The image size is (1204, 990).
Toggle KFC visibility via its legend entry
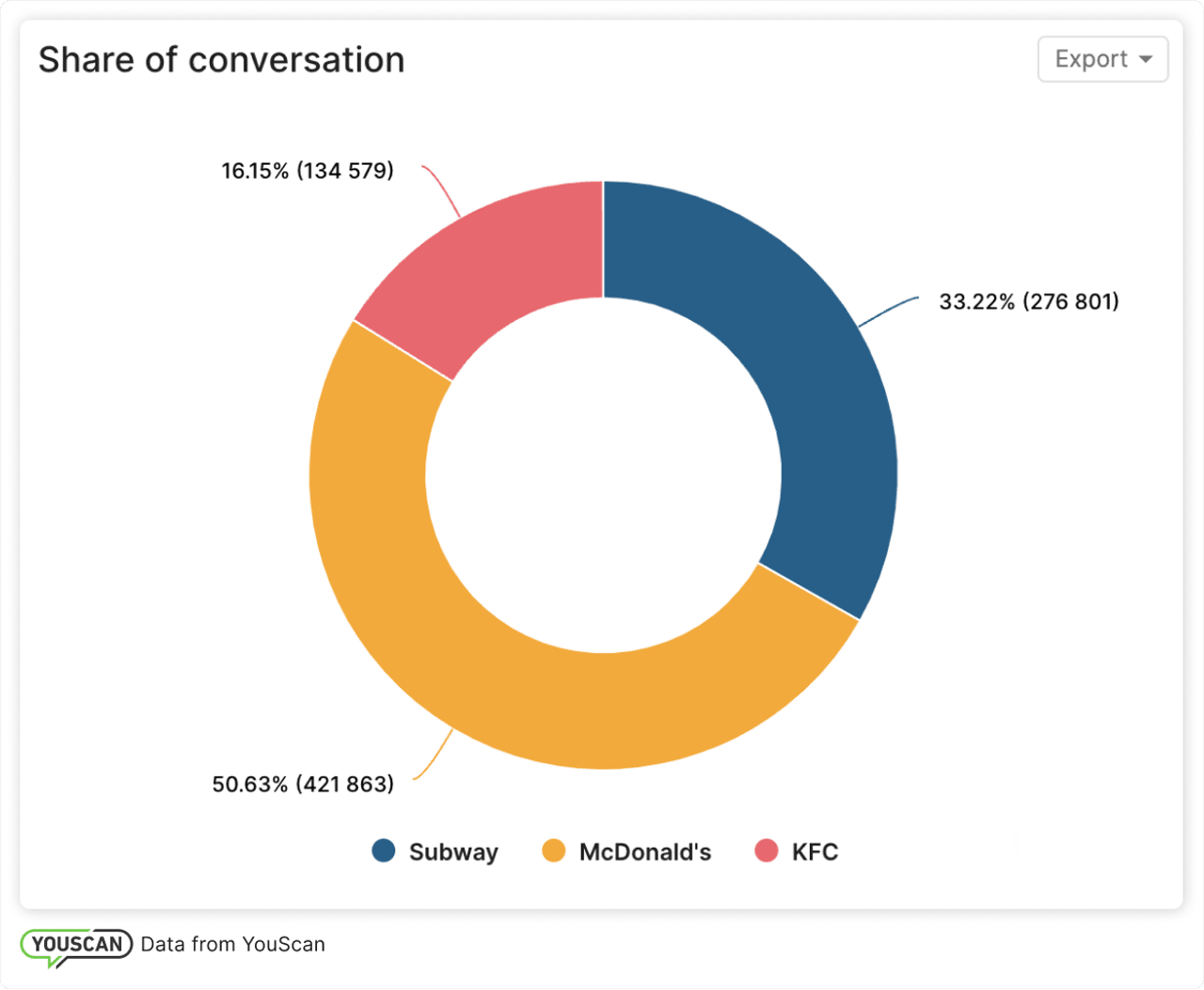click(796, 852)
